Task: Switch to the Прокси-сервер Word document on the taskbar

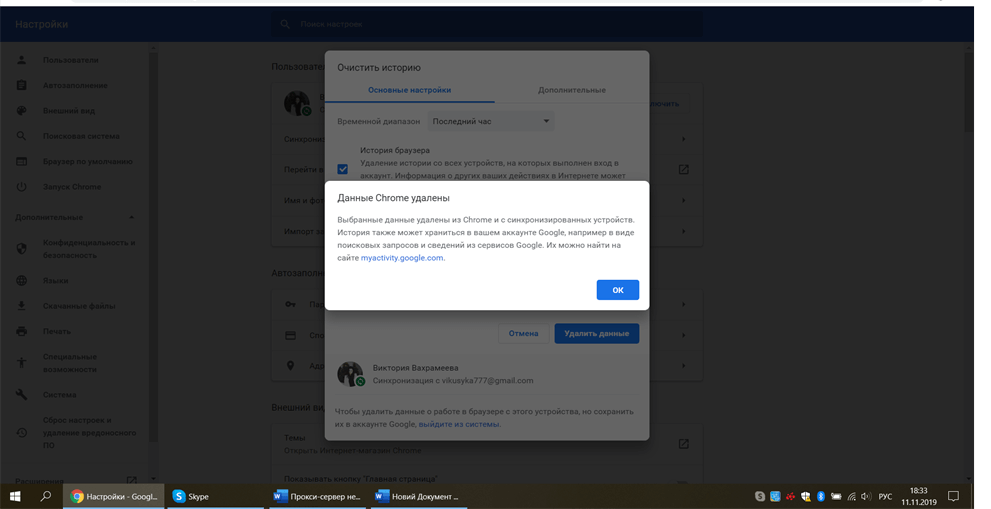Action: point(317,496)
